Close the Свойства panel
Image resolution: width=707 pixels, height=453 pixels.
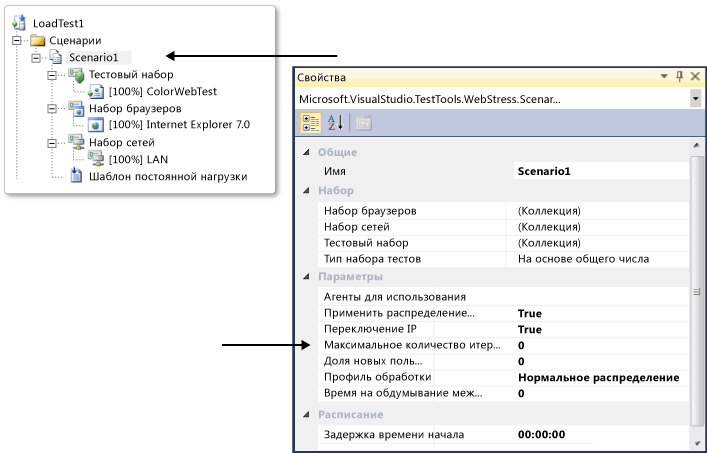(x=695, y=77)
